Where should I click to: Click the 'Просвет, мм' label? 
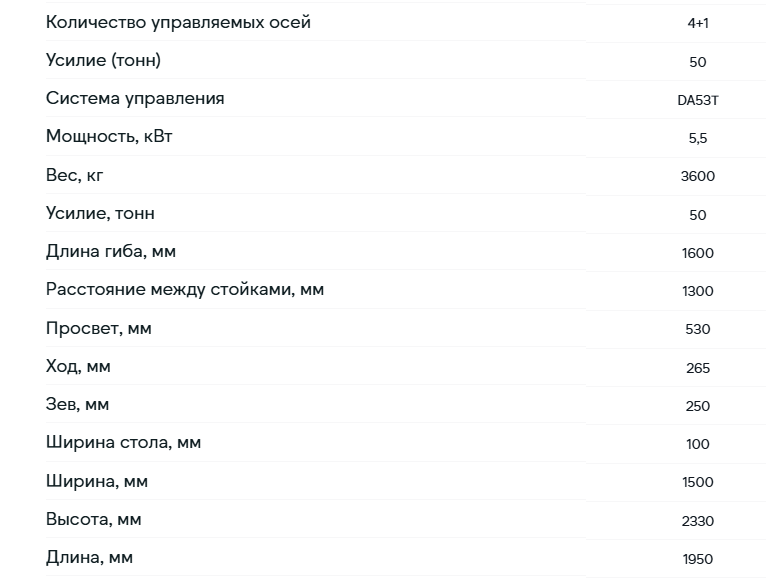(99, 328)
